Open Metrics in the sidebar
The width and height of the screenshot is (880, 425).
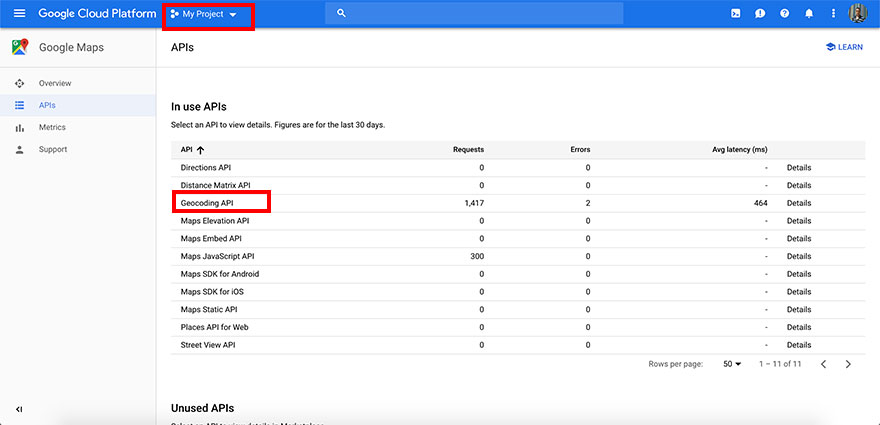[x=52, y=127]
